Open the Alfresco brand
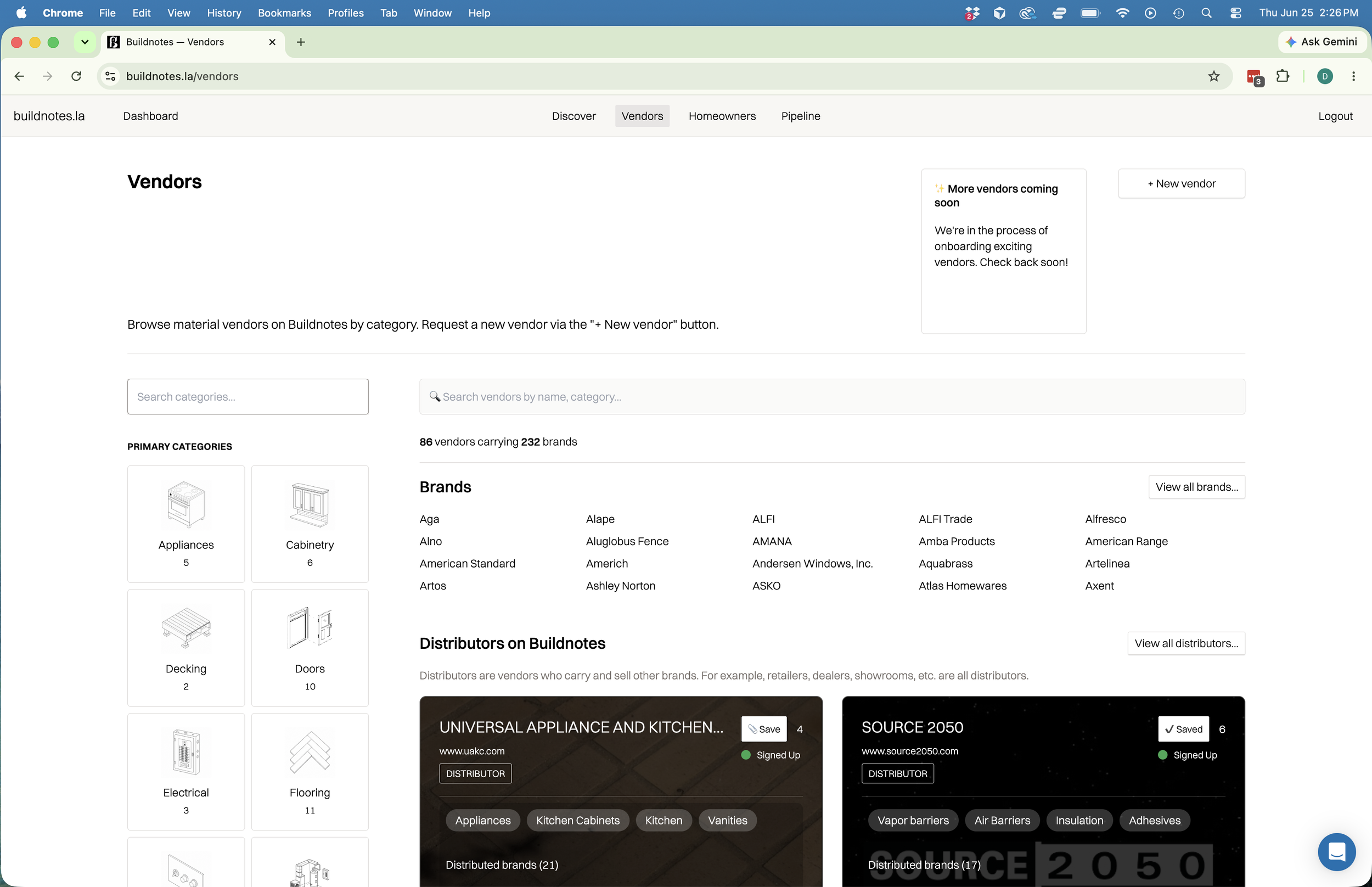The width and height of the screenshot is (1372, 887). point(1105,519)
